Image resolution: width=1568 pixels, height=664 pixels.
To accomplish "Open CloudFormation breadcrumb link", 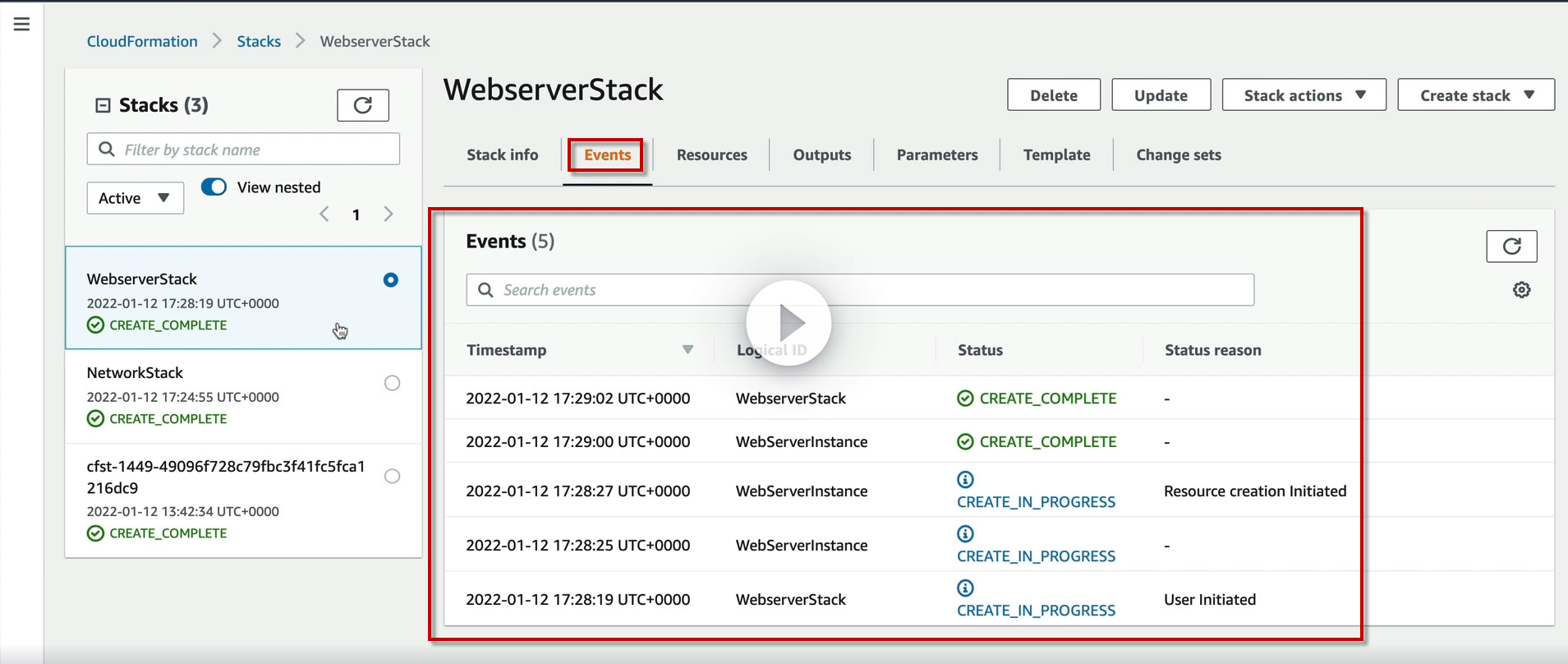I will pos(142,41).
